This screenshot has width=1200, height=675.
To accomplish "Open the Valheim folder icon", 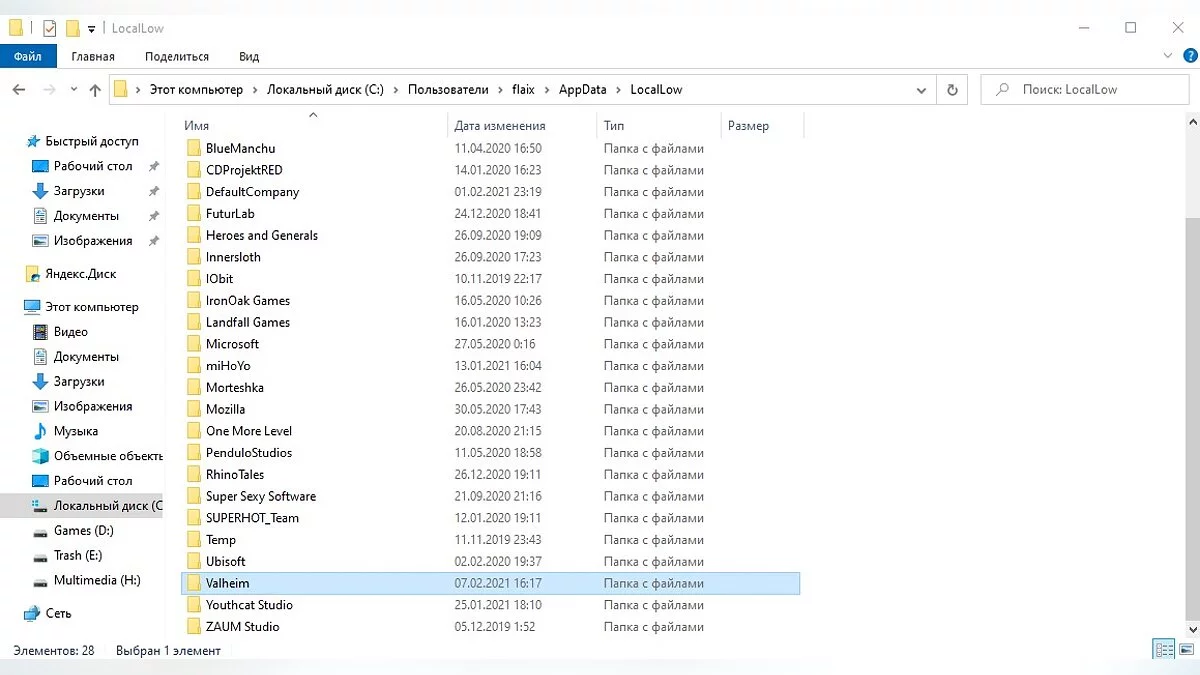I will [194, 583].
